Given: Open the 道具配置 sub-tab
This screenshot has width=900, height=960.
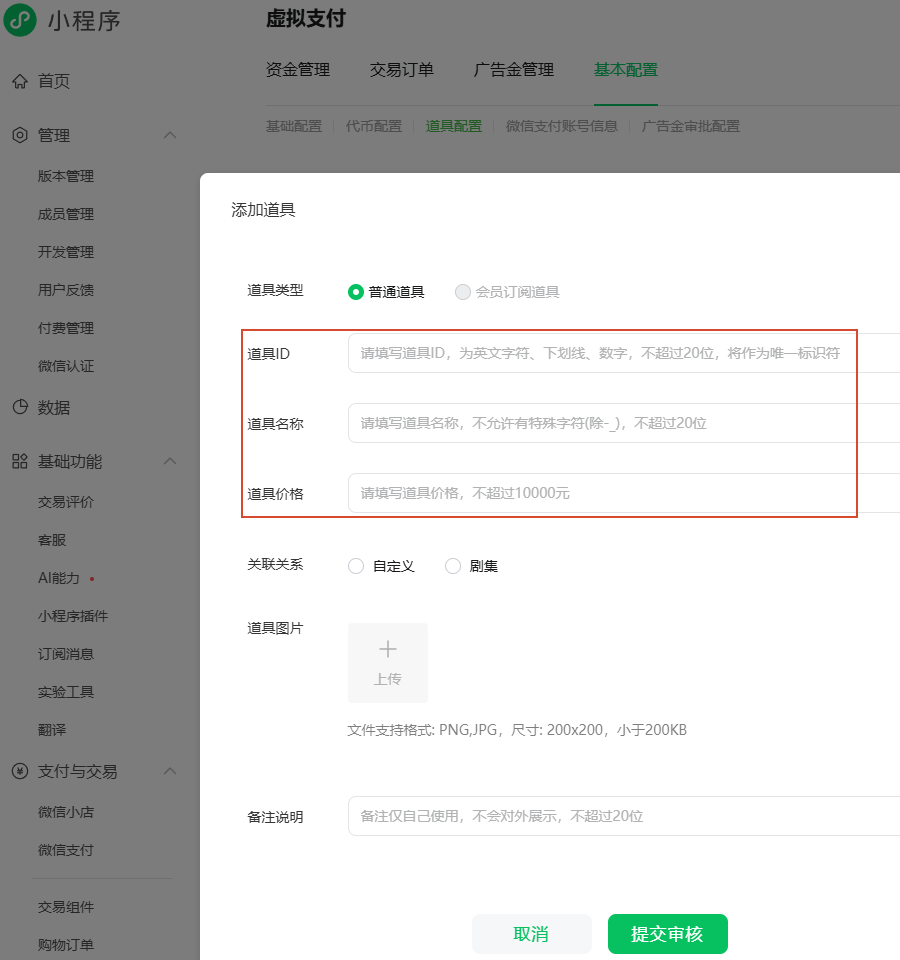Looking at the screenshot, I should (454, 126).
